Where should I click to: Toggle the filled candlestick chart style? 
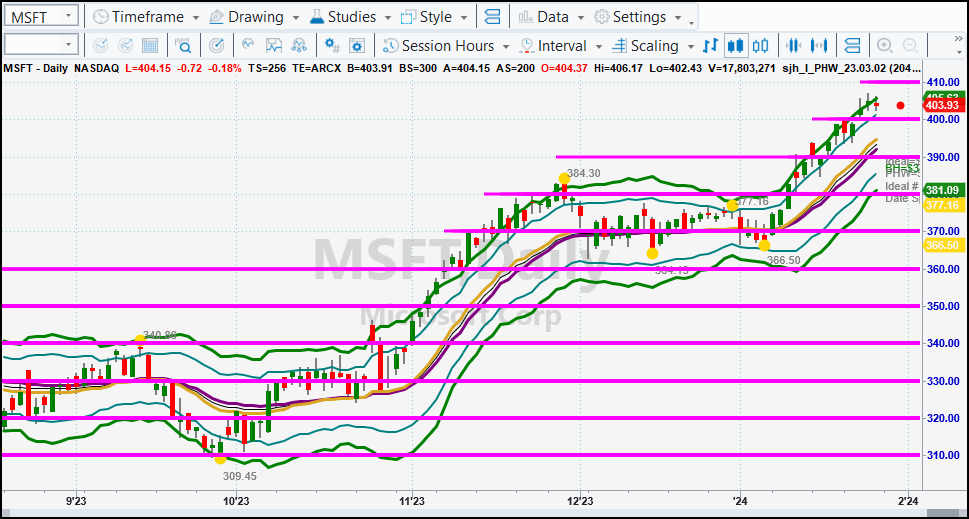click(x=736, y=45)
